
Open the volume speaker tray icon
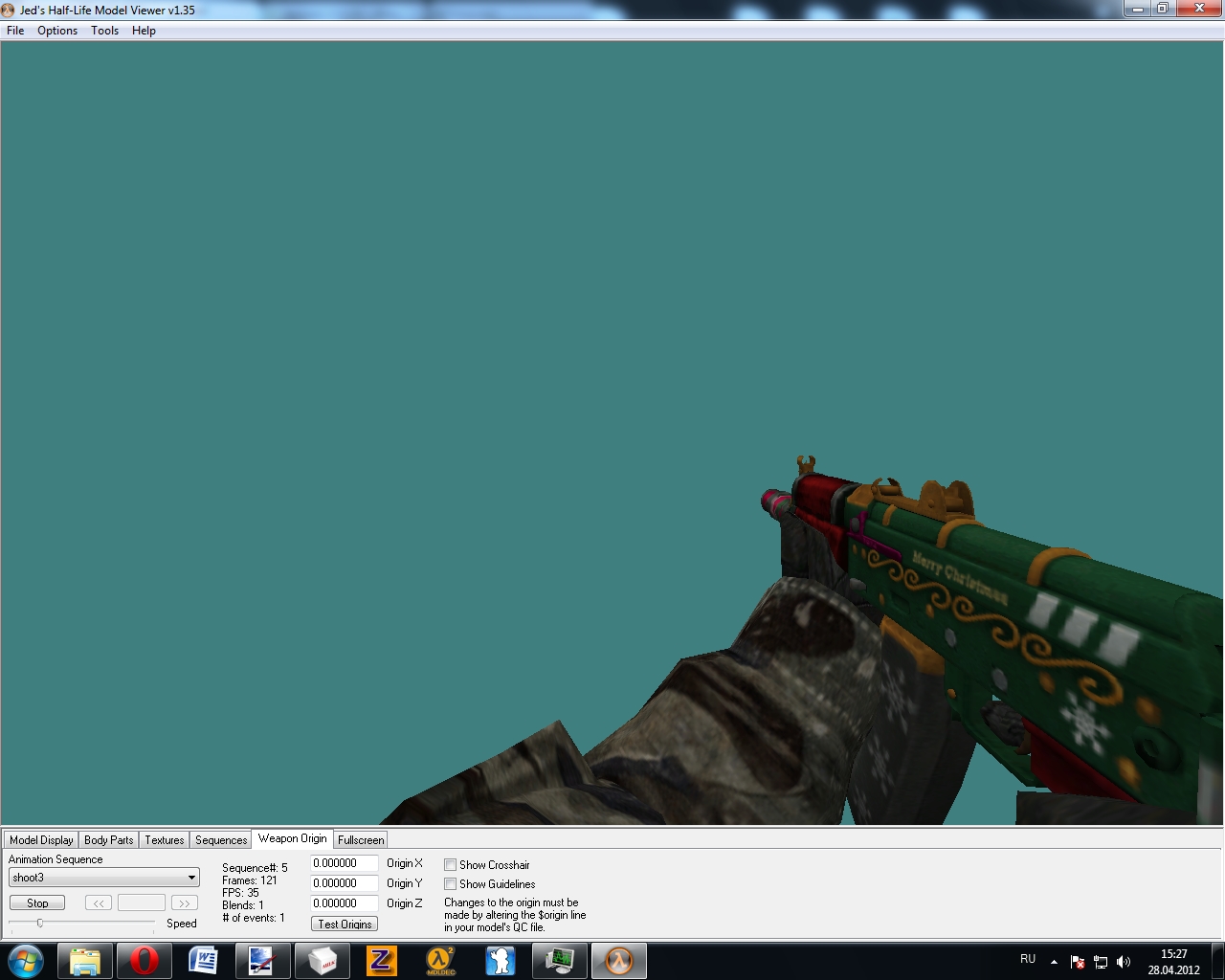pos(1124,962)
